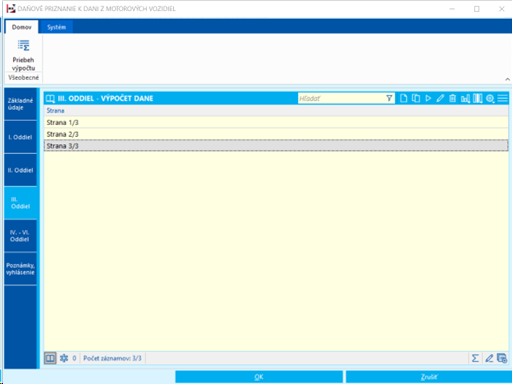The image size is (512, 384).
Task: Open the Poznámky, vyhlásenie section
Action: coord(20,269)
